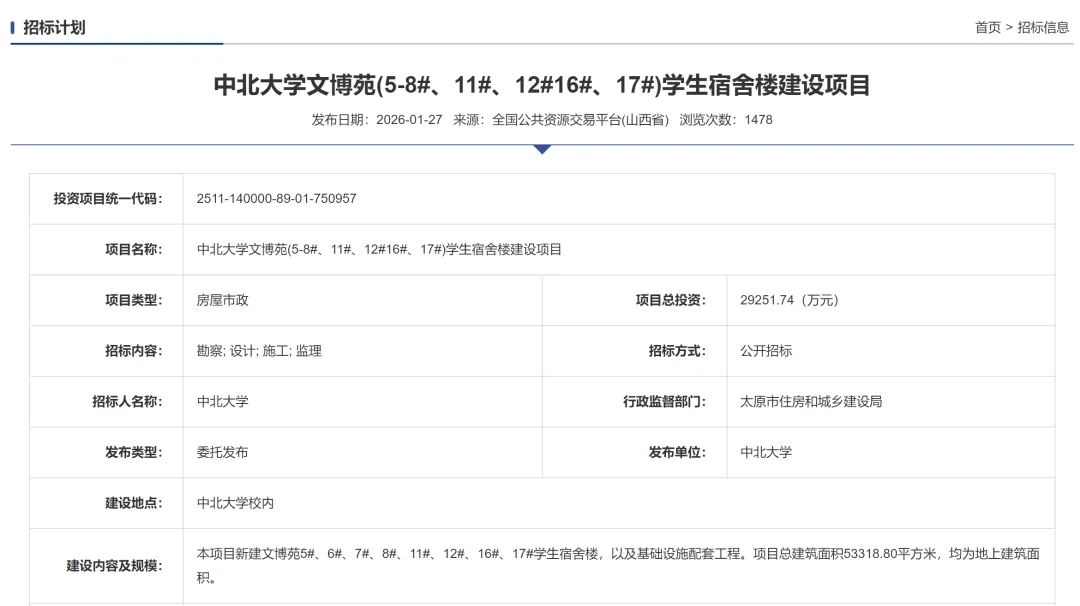Click the page title 中北大学文博苑学生宿舍楼建设项目

[x=541, y=85]
